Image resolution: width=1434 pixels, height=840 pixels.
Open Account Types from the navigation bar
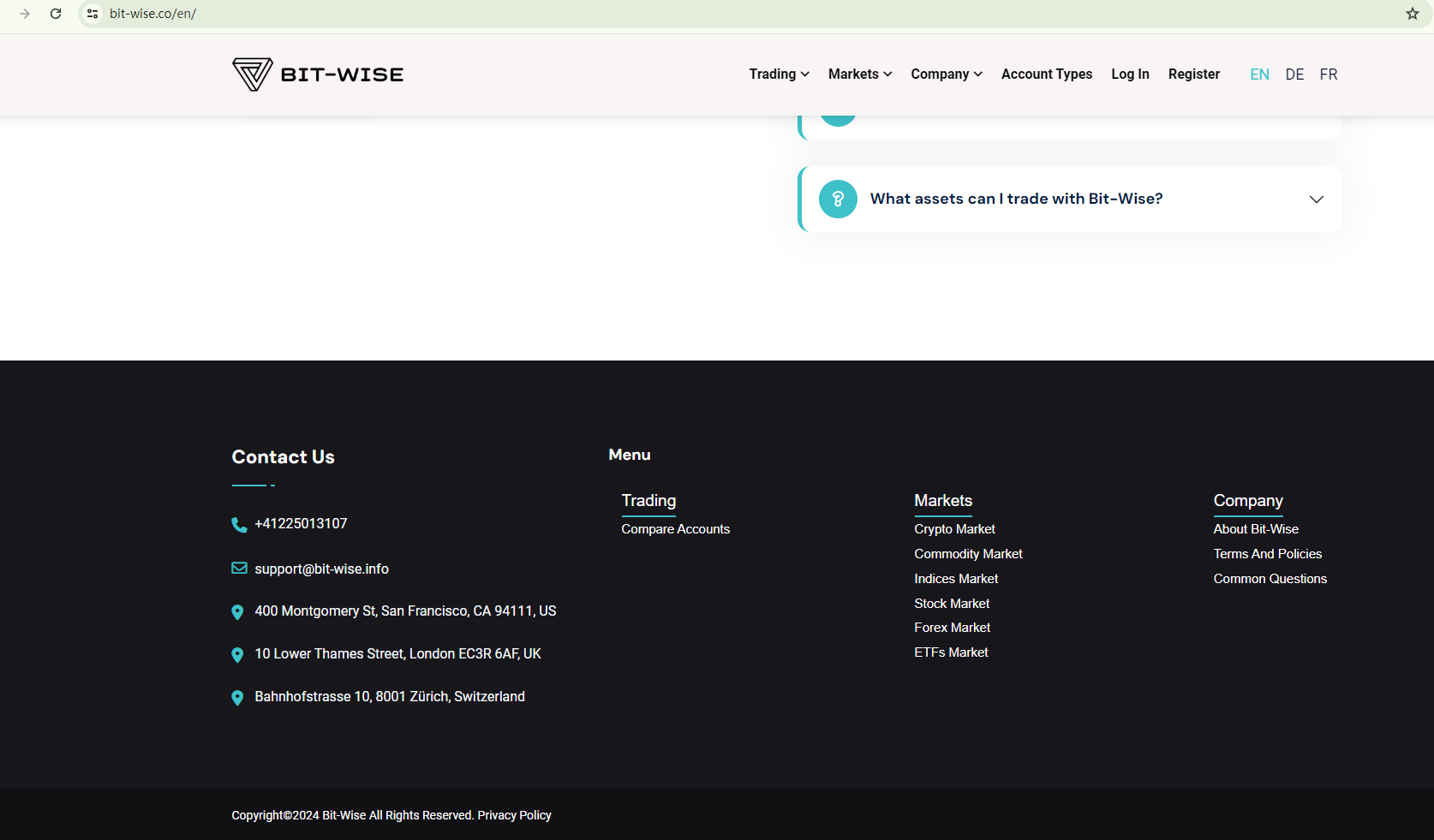(1046, 74)
